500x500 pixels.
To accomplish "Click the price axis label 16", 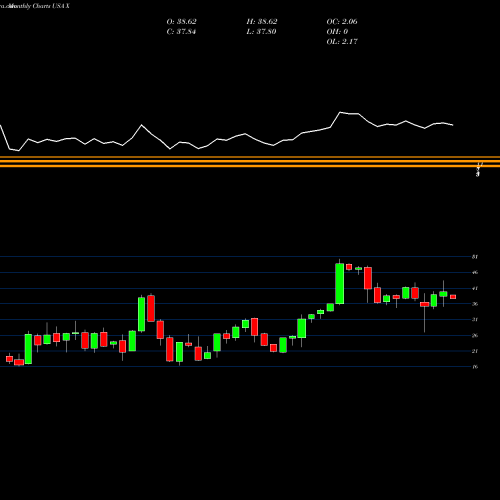I will (475, 367).
